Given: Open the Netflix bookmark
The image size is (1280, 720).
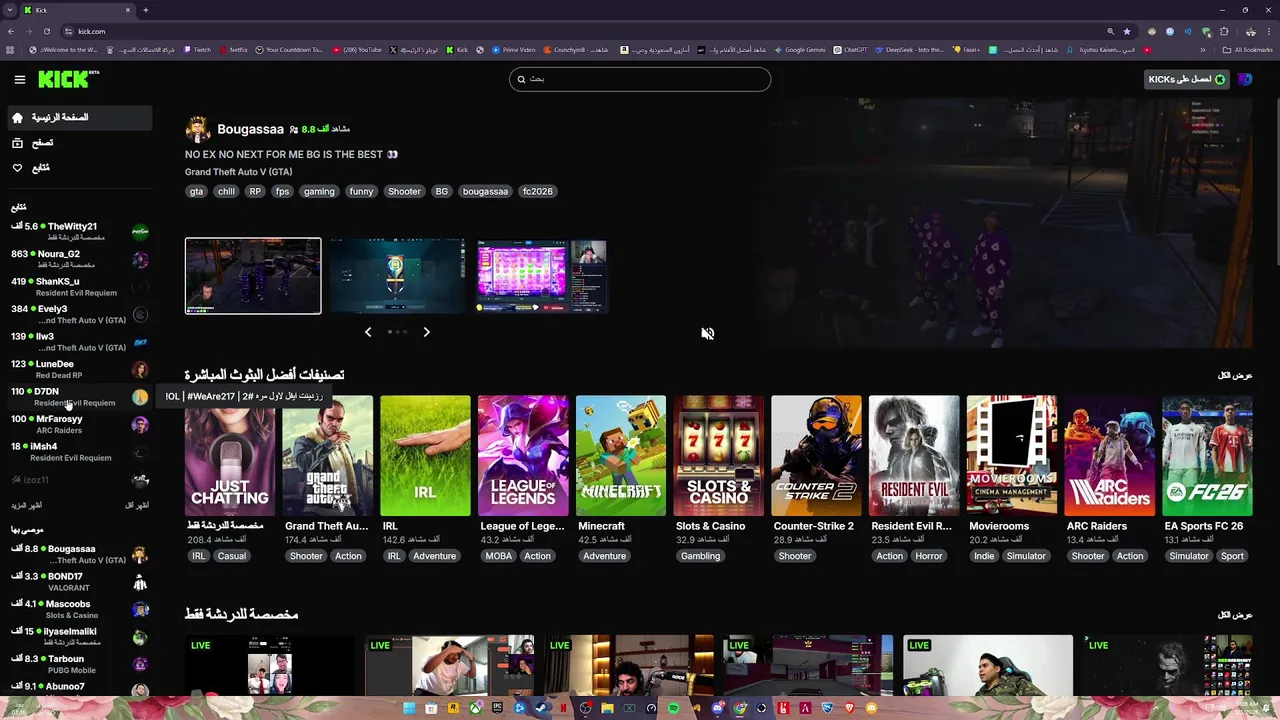Looking at the screenshot, I should pos(234,50).
